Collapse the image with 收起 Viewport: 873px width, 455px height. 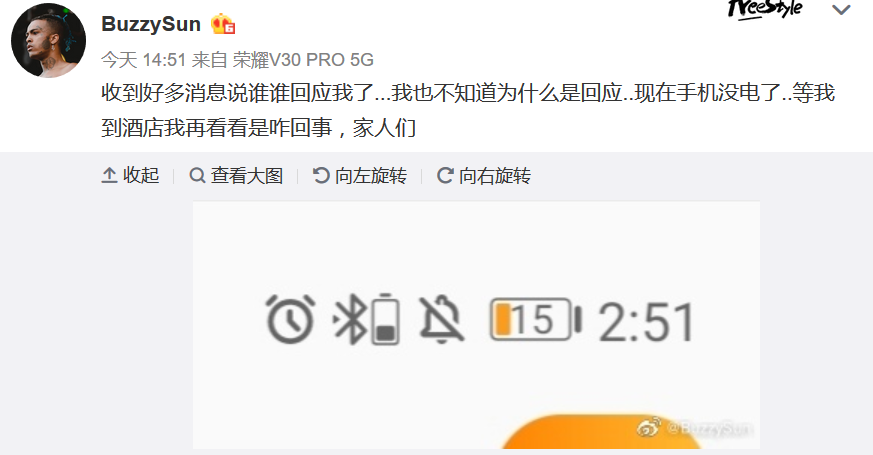[130, 175]
